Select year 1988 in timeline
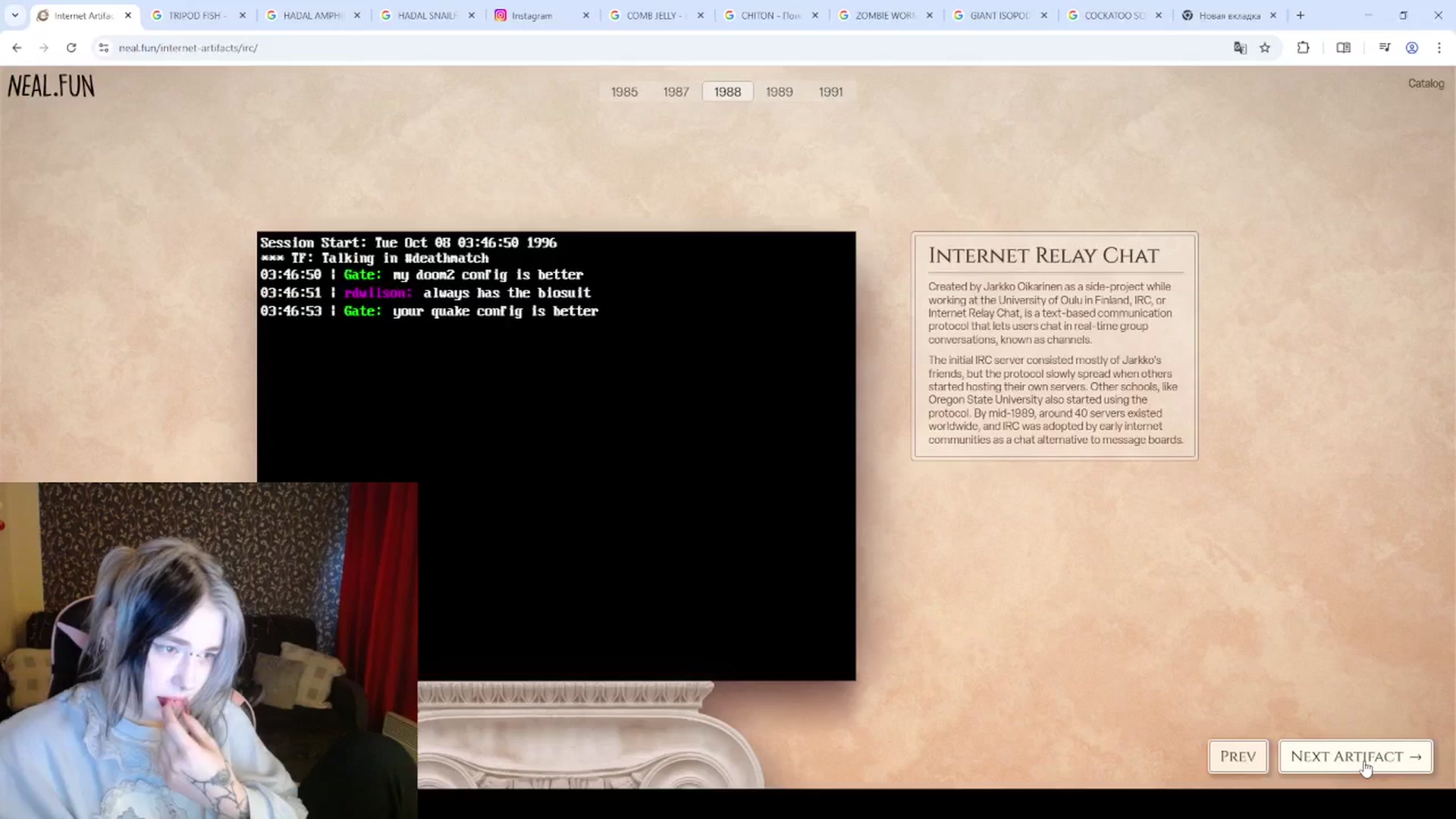This screenshot has width=1456, height=819. [x=727, y=92]
